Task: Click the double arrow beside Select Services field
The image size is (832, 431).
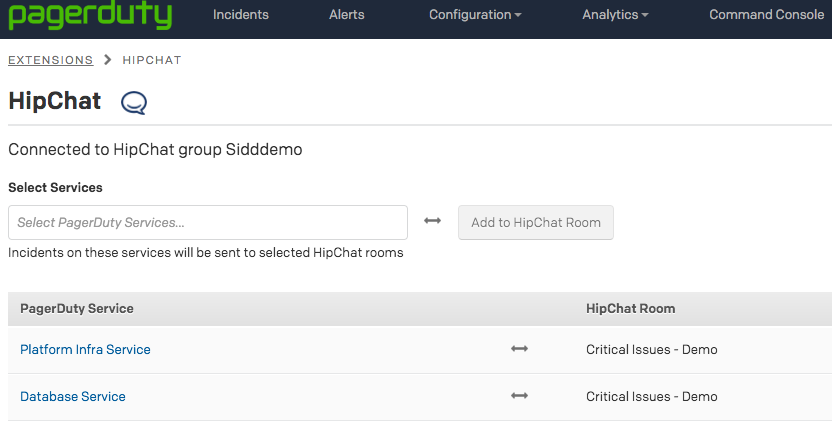Action: point(432,221)
